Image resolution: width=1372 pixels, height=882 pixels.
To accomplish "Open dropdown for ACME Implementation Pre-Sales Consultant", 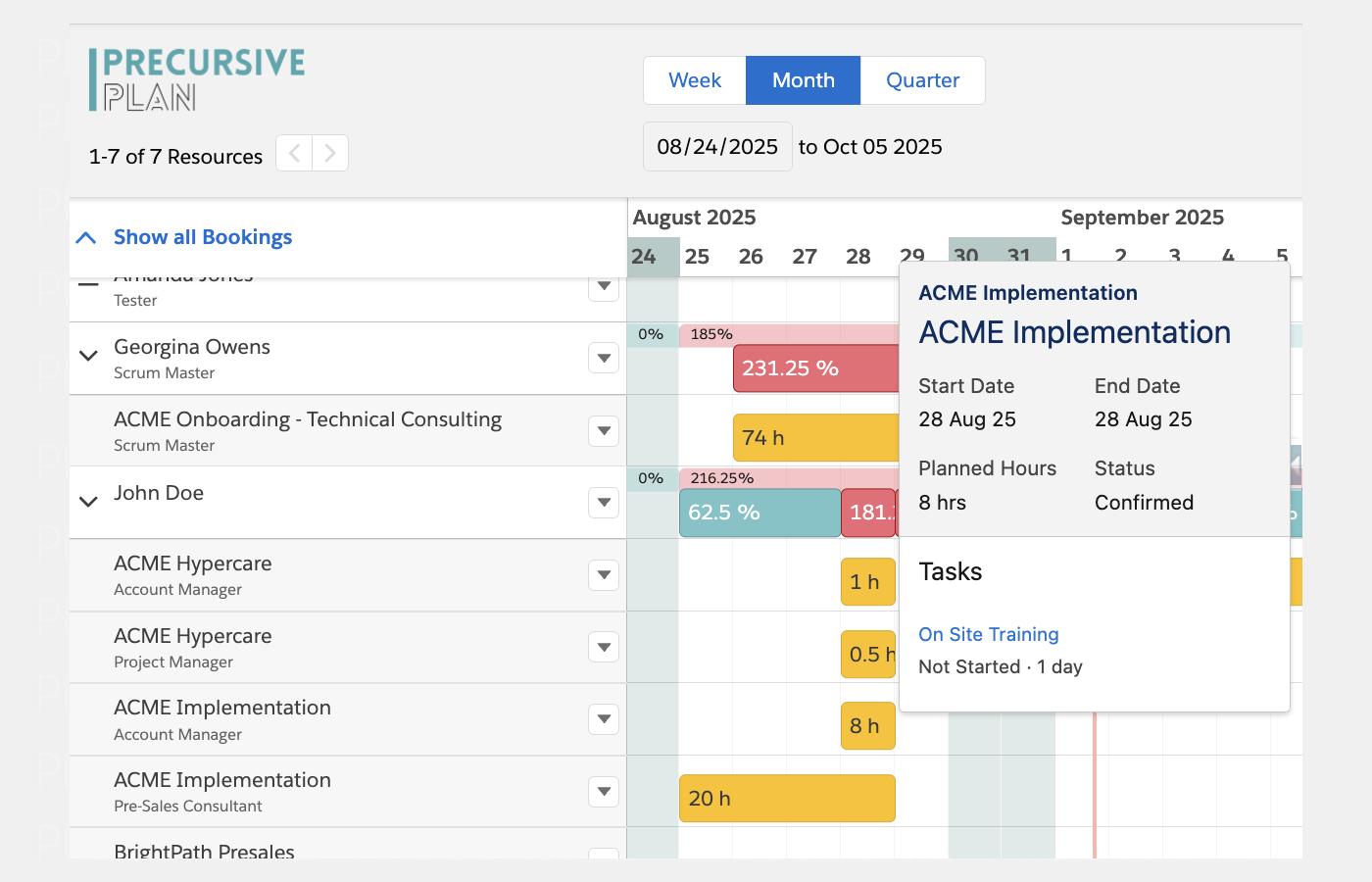I will point(604,792).
